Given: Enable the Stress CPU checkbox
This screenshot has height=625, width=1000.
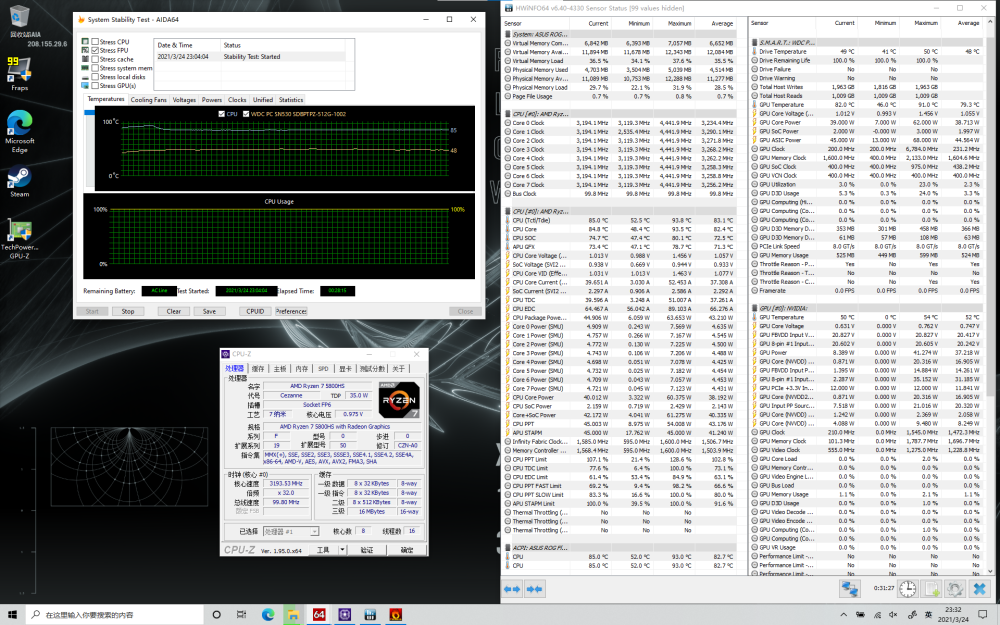Looking at the screenshot, I should [x=94, y=41].
